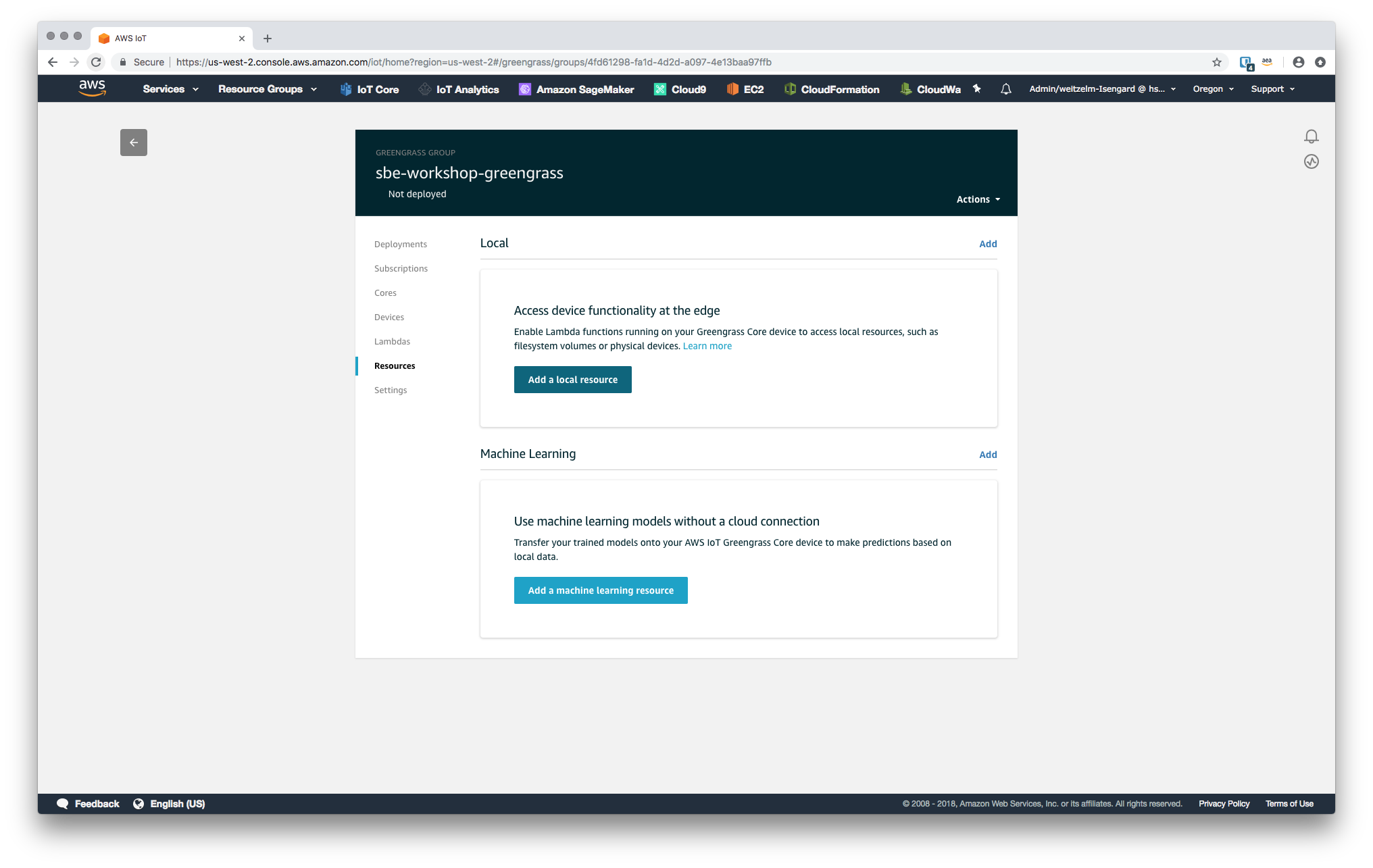Open a new browser tab
The height and width of the screenshot is (868, 1373).
point(268,39)
